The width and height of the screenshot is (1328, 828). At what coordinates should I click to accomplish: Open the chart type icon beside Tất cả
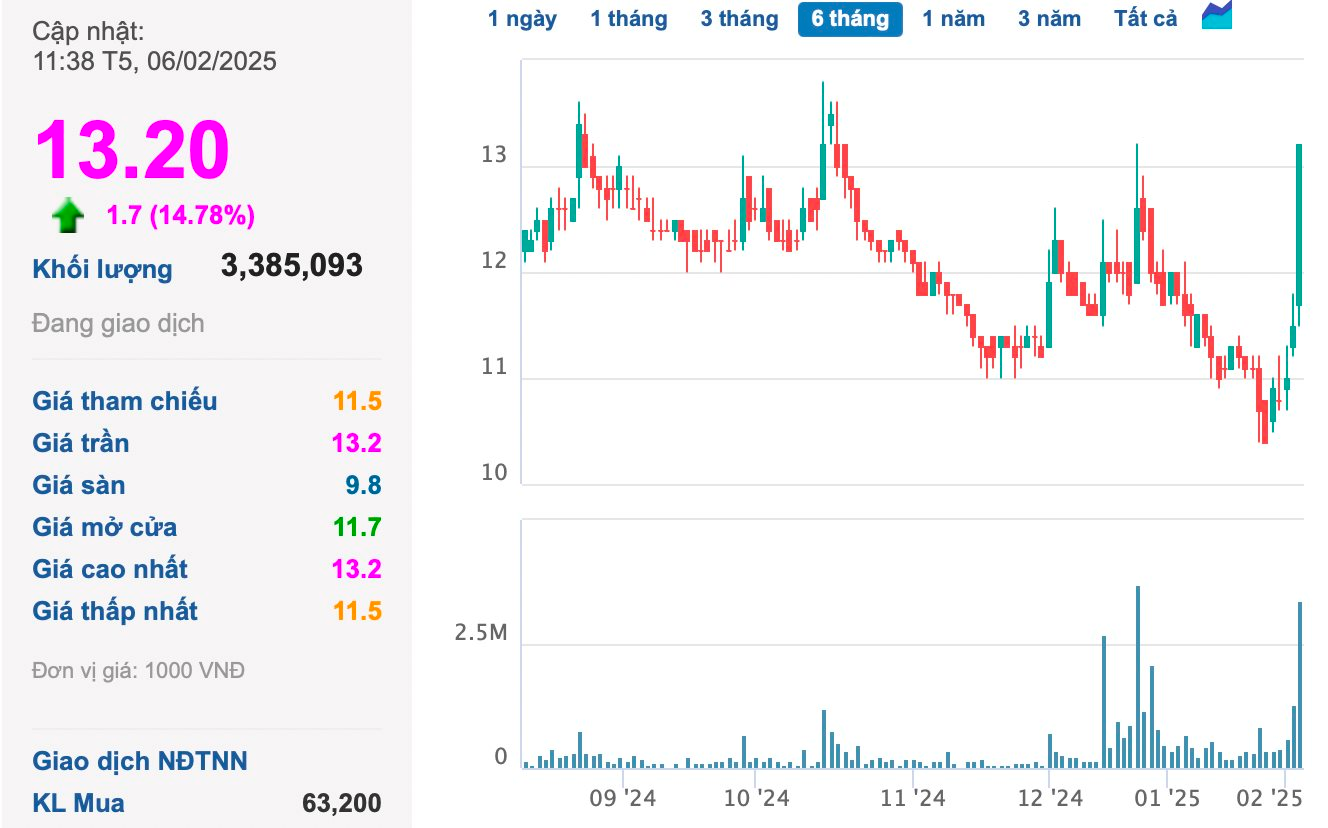tap(1217, 16)
